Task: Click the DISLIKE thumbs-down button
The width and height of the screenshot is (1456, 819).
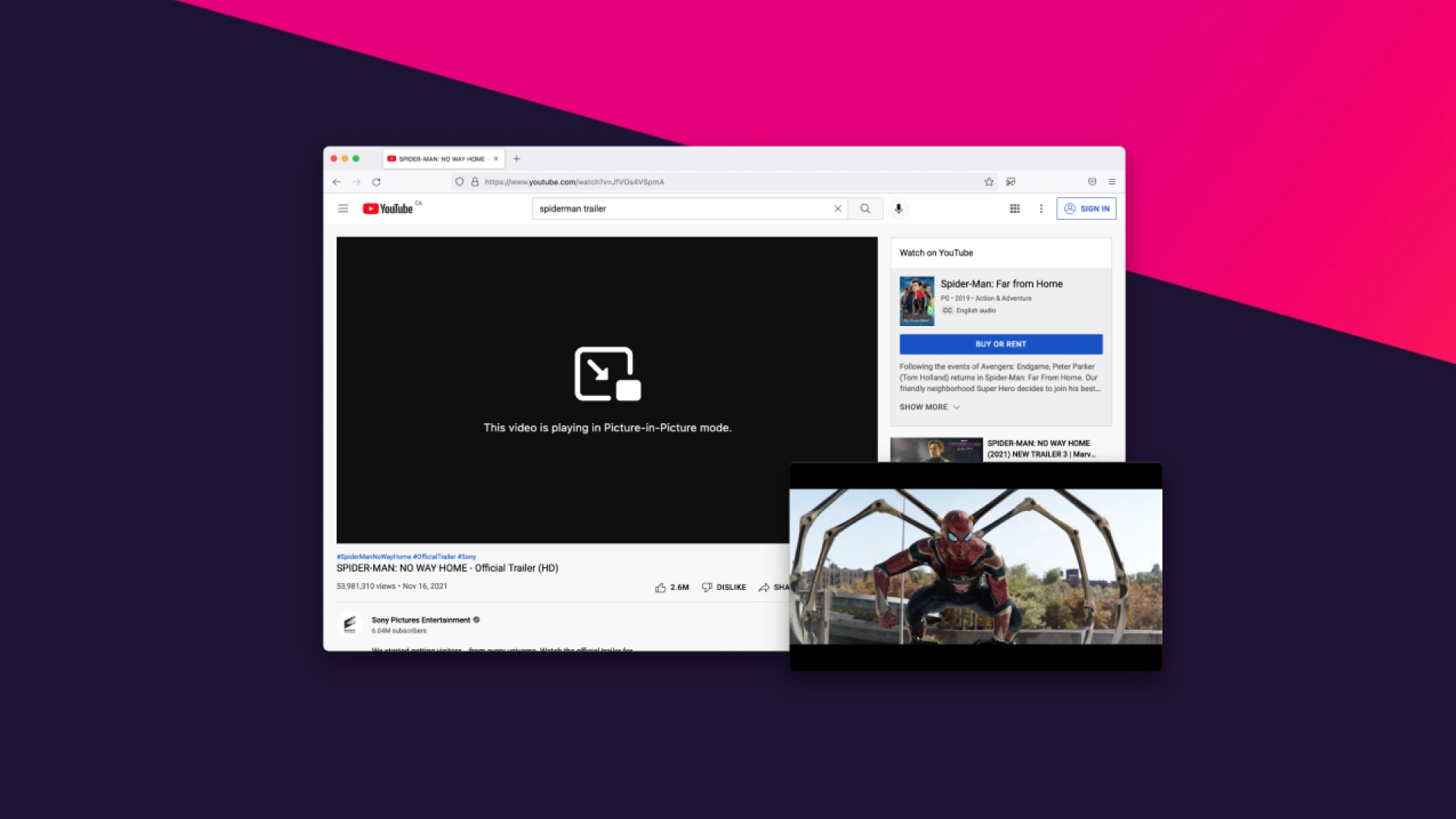Action: click(x=724, y=587)
